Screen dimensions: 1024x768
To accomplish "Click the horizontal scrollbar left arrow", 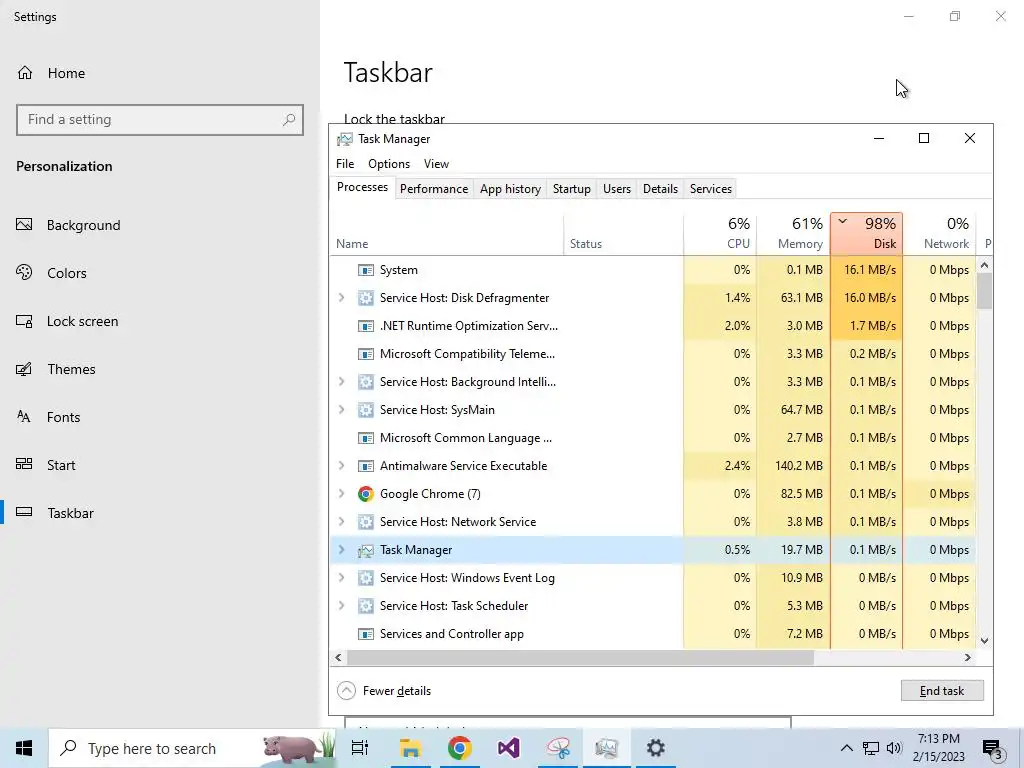I will click(x=338, y=658).
